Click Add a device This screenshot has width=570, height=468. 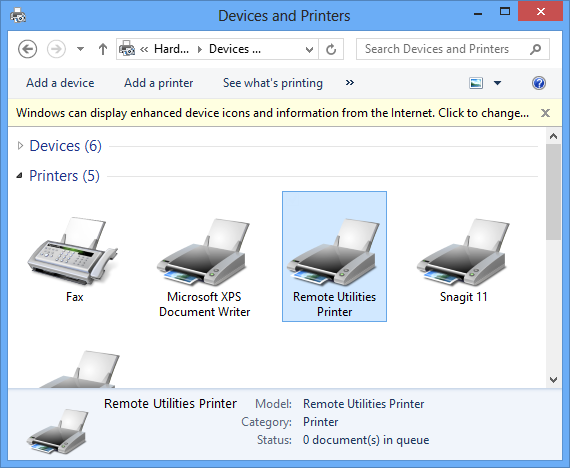tap(60, 83)
